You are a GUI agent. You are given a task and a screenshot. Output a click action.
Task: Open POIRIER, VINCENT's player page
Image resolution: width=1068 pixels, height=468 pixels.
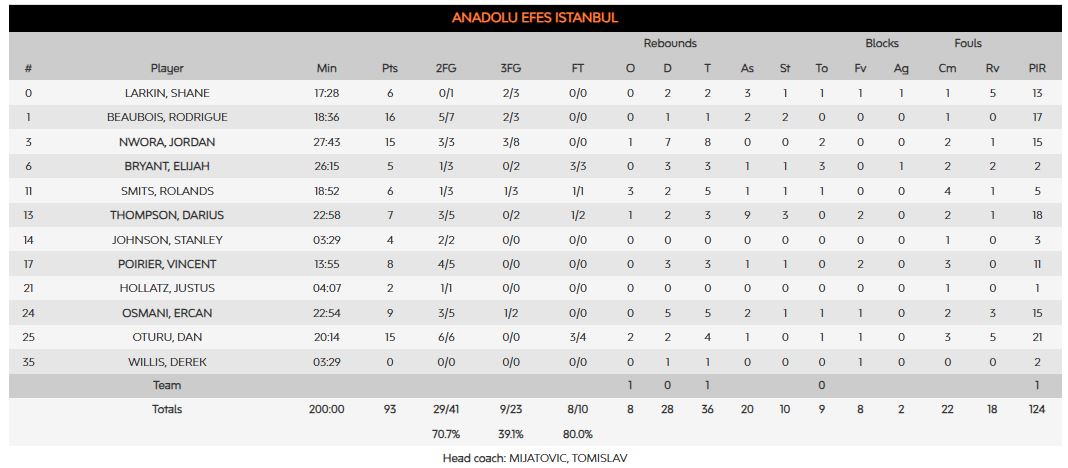click(x=167, y=264)
